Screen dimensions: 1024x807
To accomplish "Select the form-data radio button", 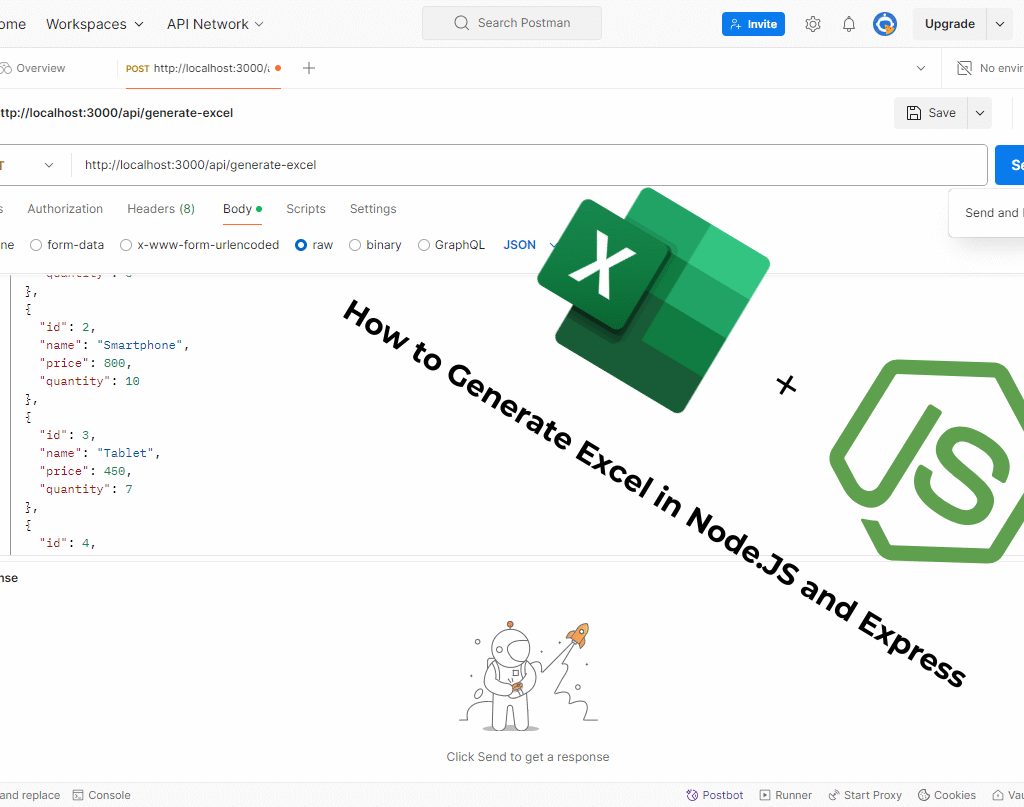I will point(36,245).
